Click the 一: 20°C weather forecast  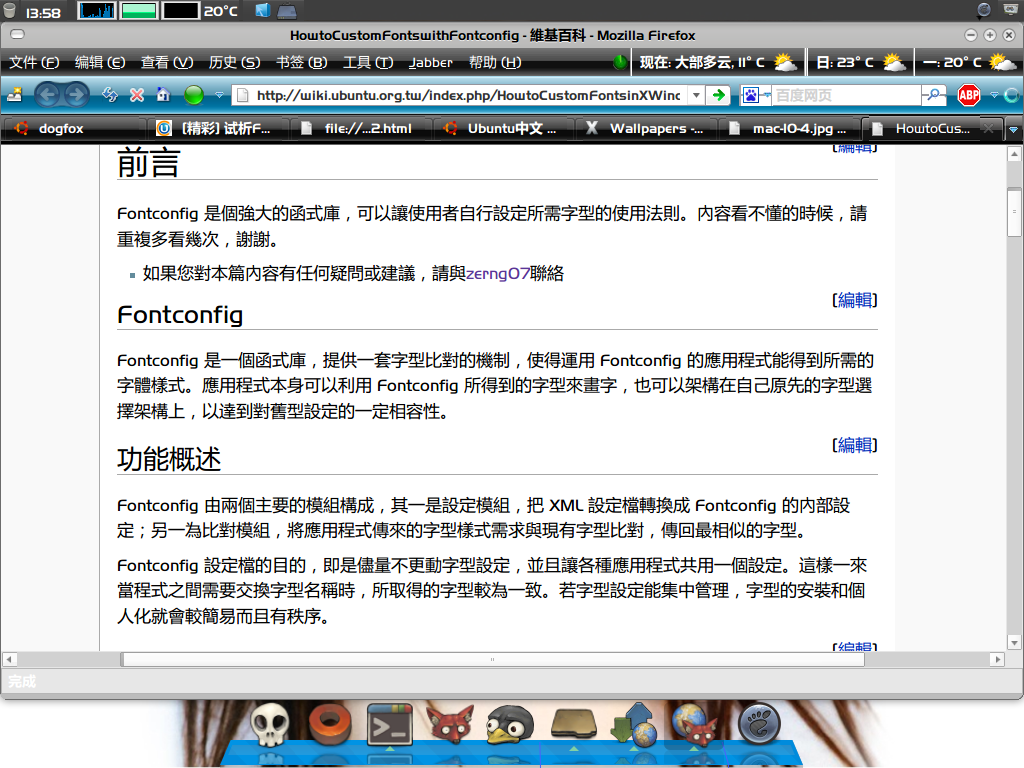[968, 63]
